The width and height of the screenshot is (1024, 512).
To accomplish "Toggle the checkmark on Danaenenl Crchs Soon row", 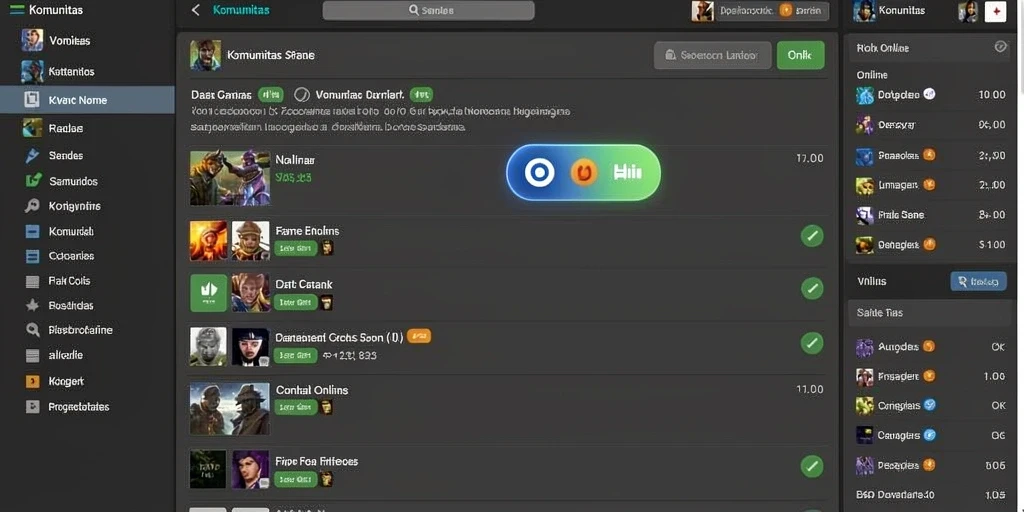I will tap(812, 342).
